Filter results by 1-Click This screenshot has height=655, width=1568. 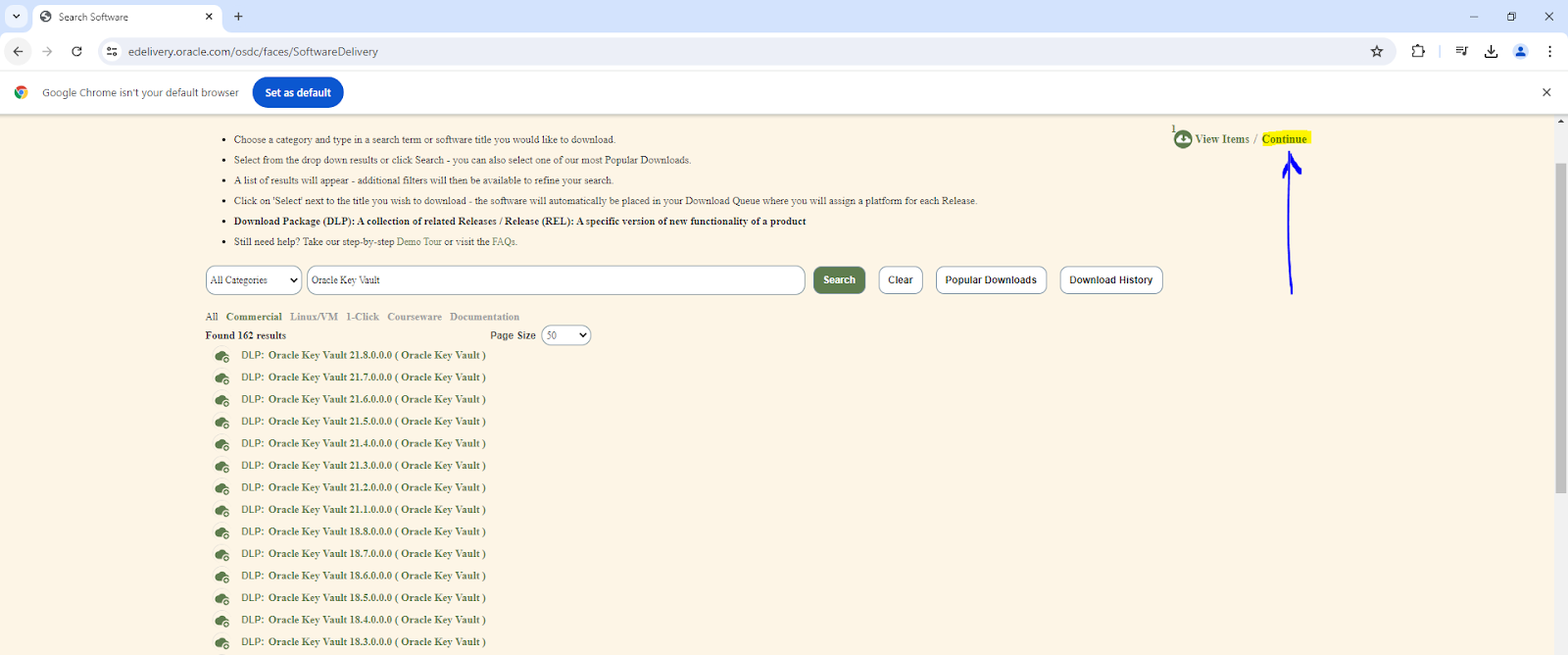pos(363,317)
